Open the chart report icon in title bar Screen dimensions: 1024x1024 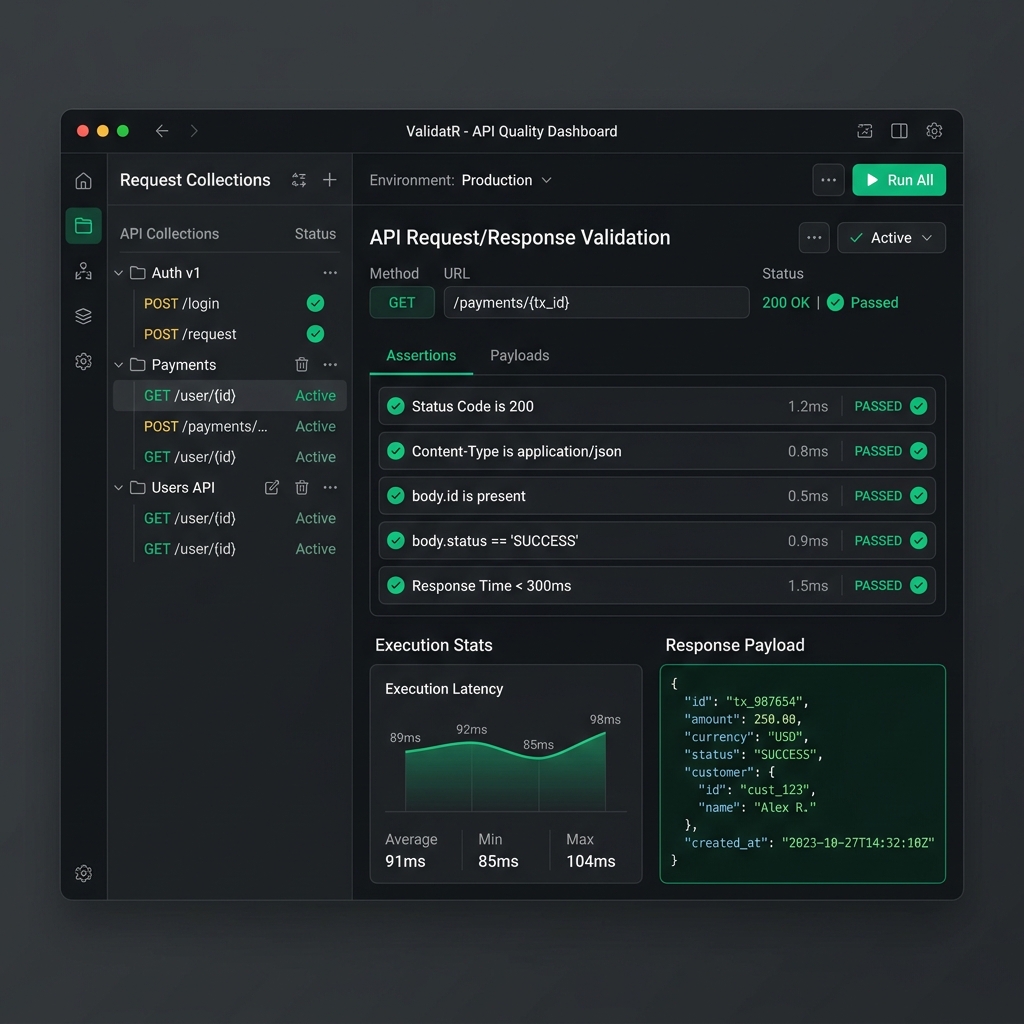pyautogui.click(x=865, y=131)
